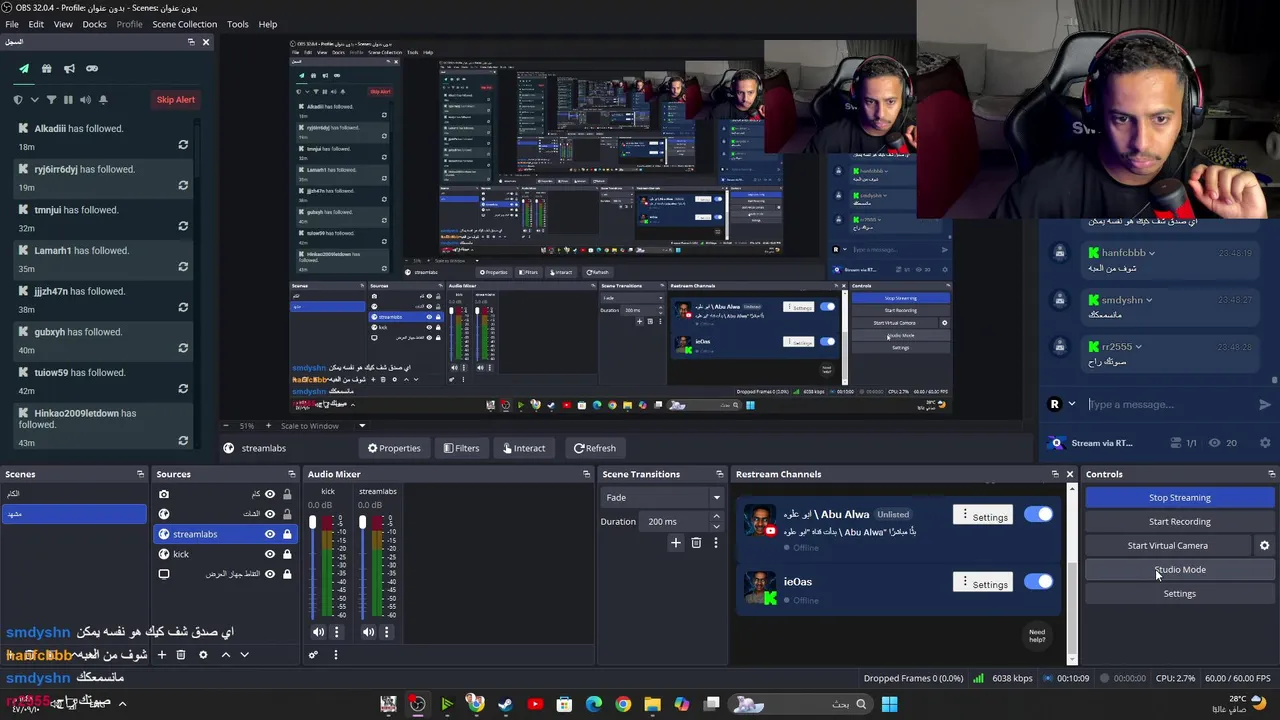1280x720 pixels.
Task: Expand smdyshn user chevron in chat
Action: (x=1149, y=300)
